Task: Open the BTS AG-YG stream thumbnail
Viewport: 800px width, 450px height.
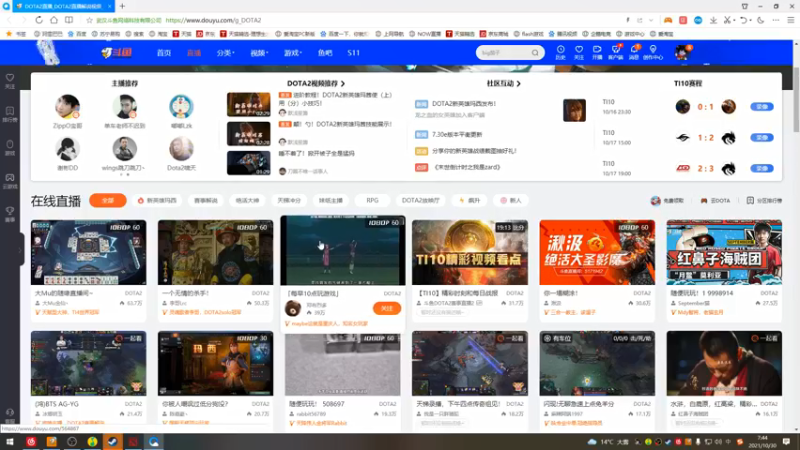Action: 88,363
